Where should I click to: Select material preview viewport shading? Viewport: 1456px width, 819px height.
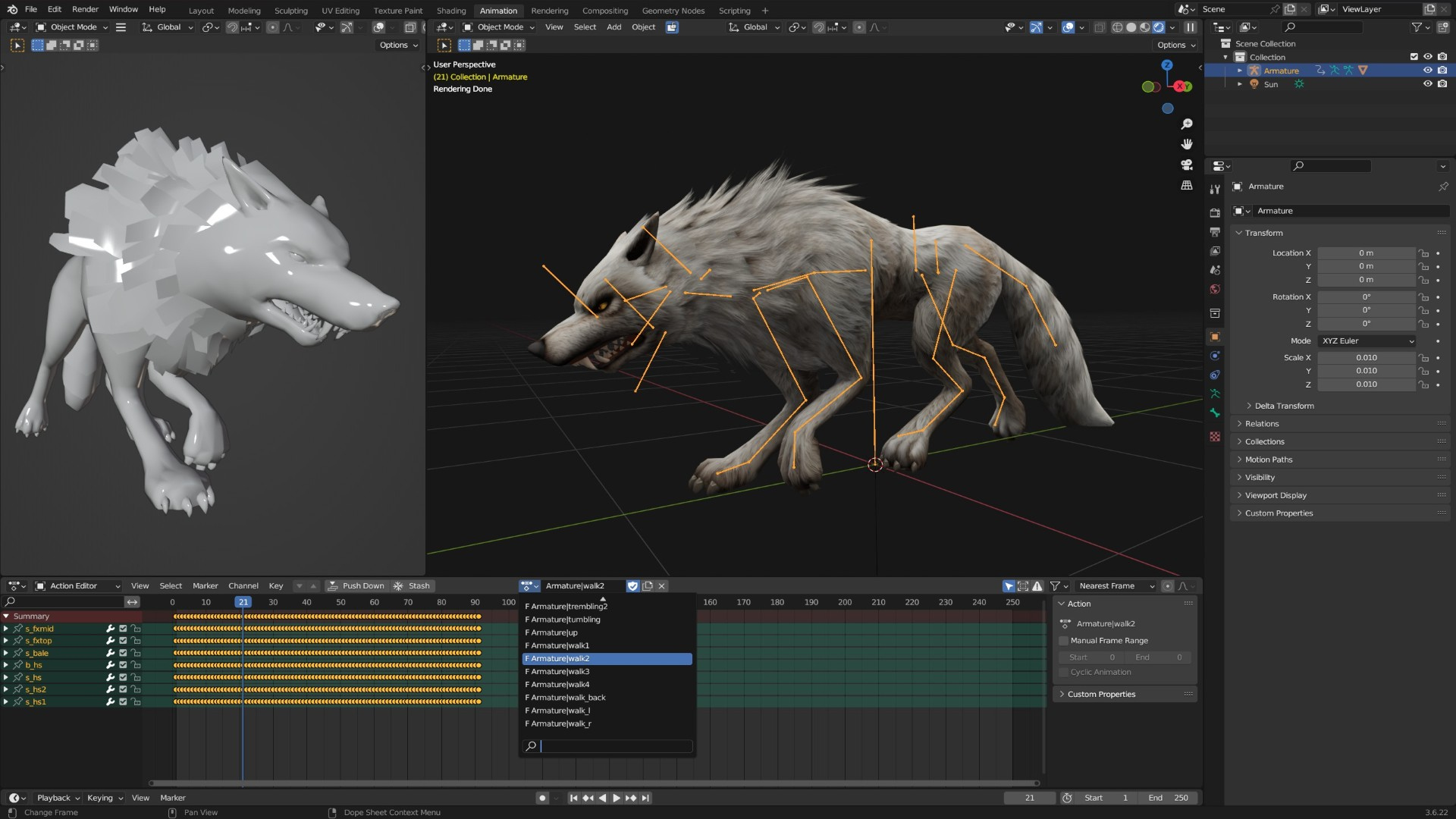coord(1144,27)
